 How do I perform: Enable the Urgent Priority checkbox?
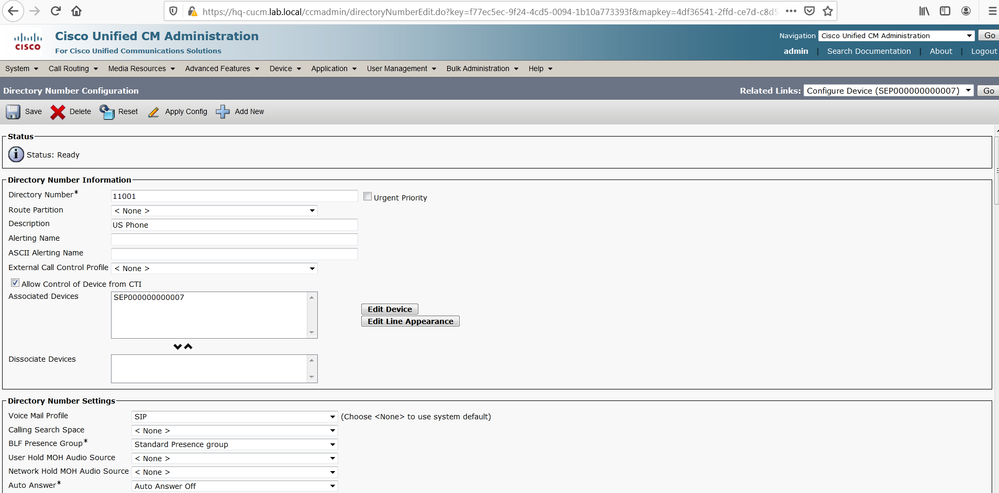[367, 197]
